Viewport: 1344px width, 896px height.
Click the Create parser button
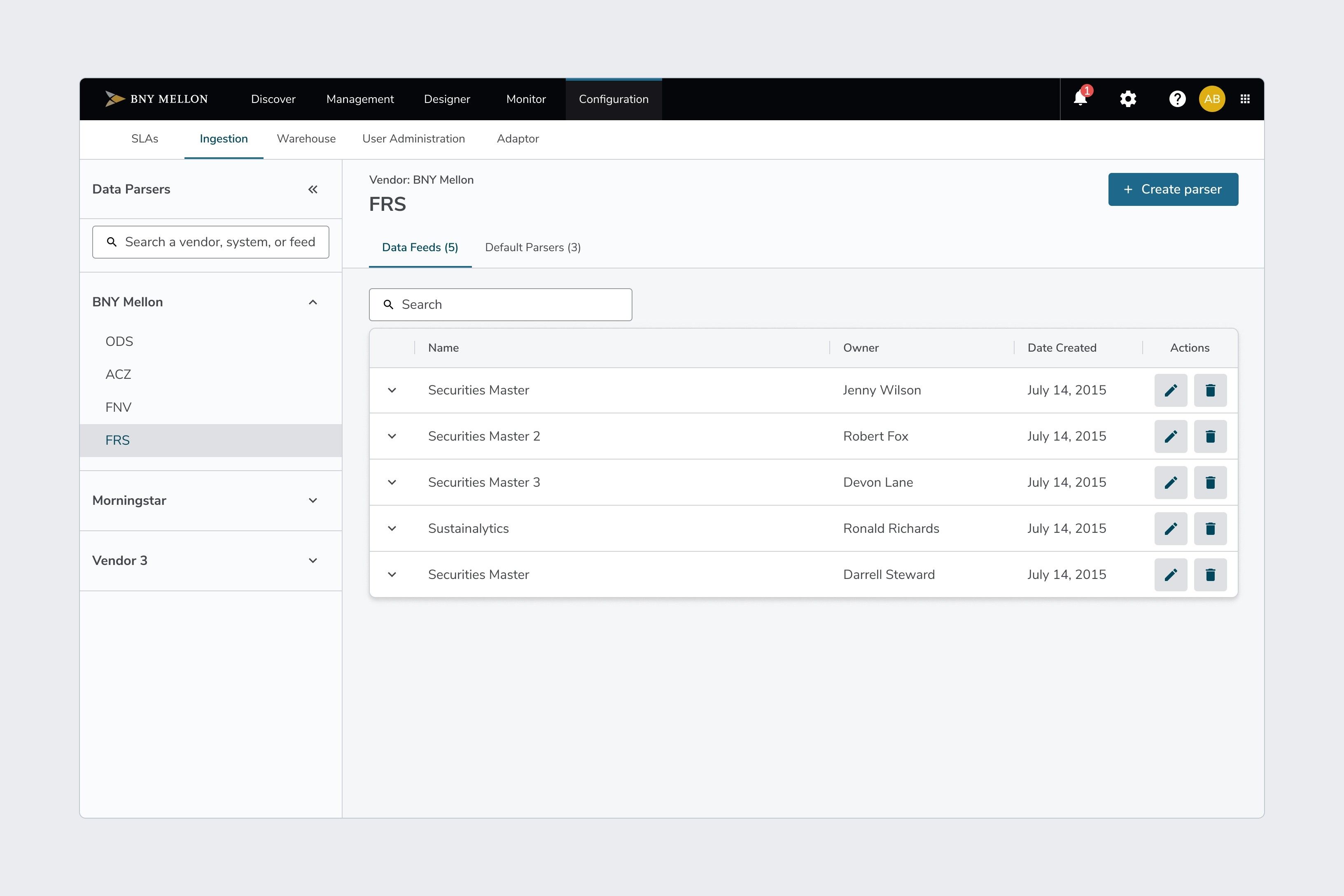tap(1173, 189)
